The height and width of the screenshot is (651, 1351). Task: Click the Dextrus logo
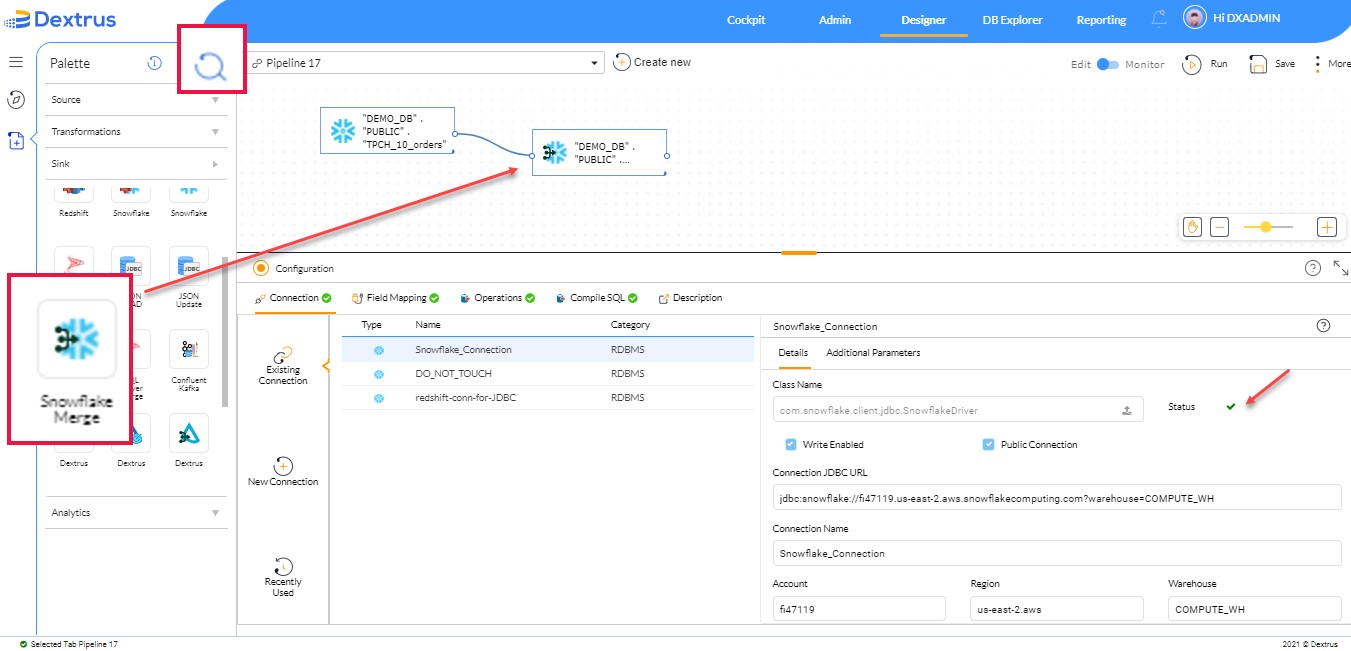(60, 19)
